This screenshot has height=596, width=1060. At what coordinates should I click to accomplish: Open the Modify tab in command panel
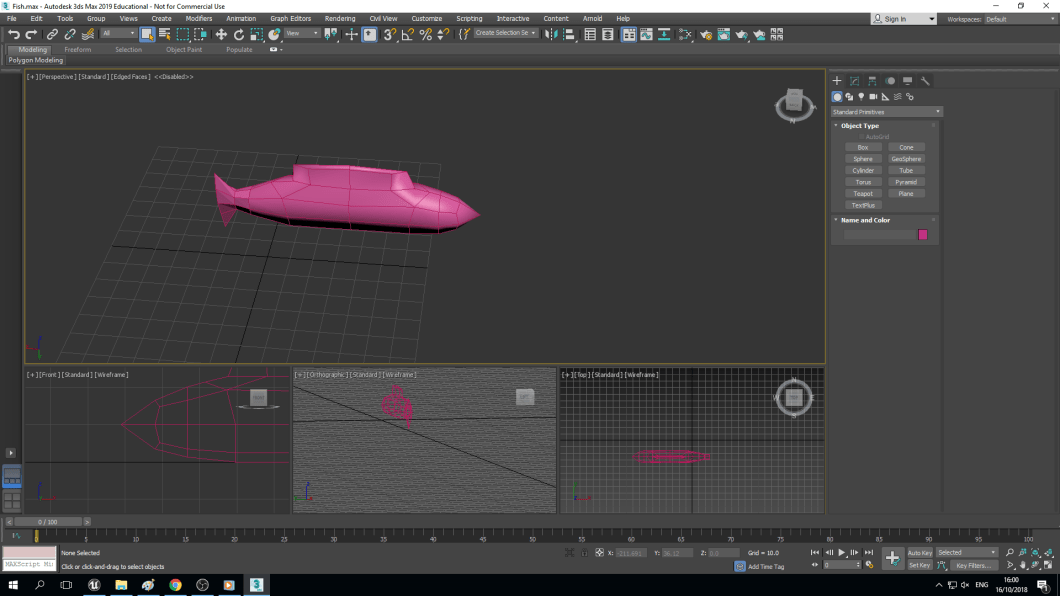pyautogui.click(x=854, y=81)
